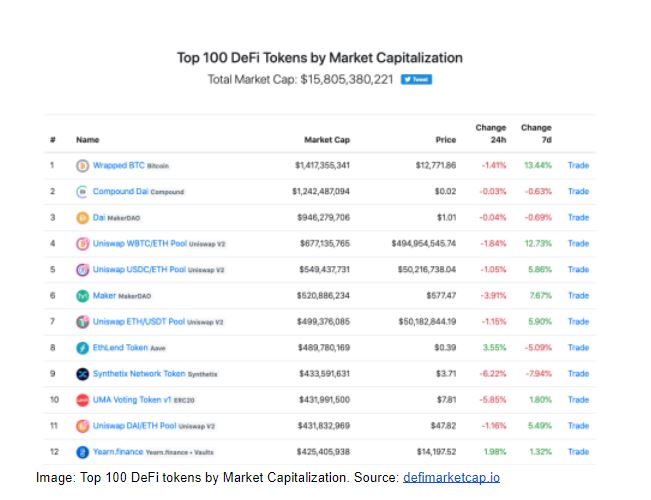Viewport: 651px width, 500px height.
Task: Click the EthLend Token icon
Action: pyautogui.click(x=82, y=347)
